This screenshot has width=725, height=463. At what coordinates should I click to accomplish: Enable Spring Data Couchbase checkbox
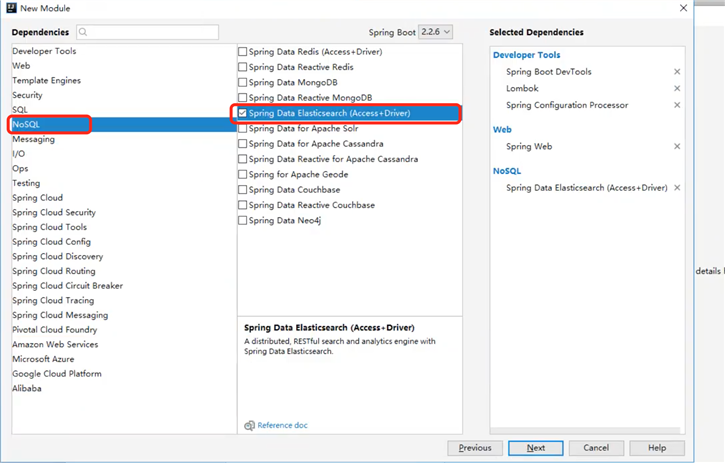242,190
